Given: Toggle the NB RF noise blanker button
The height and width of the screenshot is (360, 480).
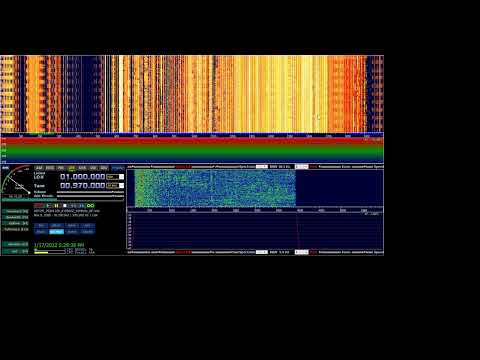Looking at the screenshot, I should coord(56,226).
